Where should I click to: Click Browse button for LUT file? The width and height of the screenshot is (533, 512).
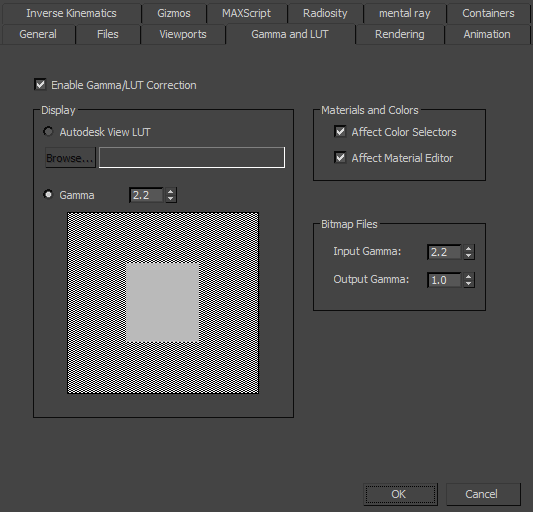pyautogui.click(x=70, y=158)
